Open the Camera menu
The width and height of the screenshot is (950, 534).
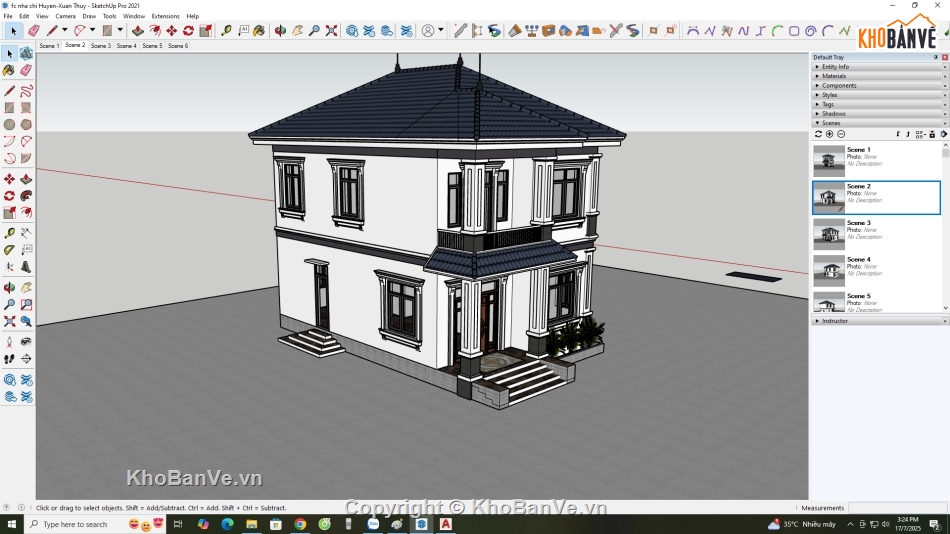65,16
